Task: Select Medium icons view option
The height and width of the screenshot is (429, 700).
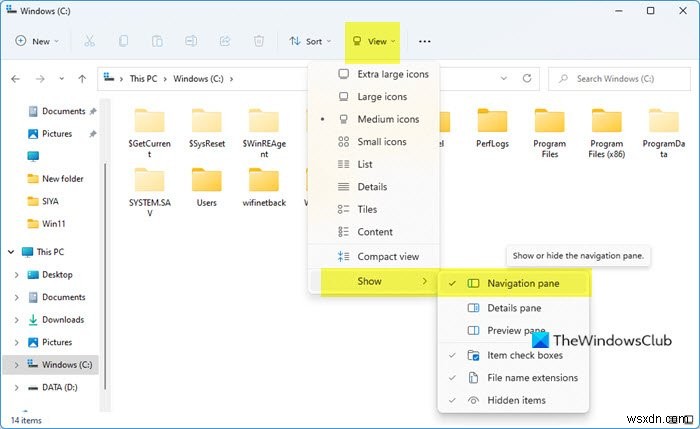Action: 374,119
